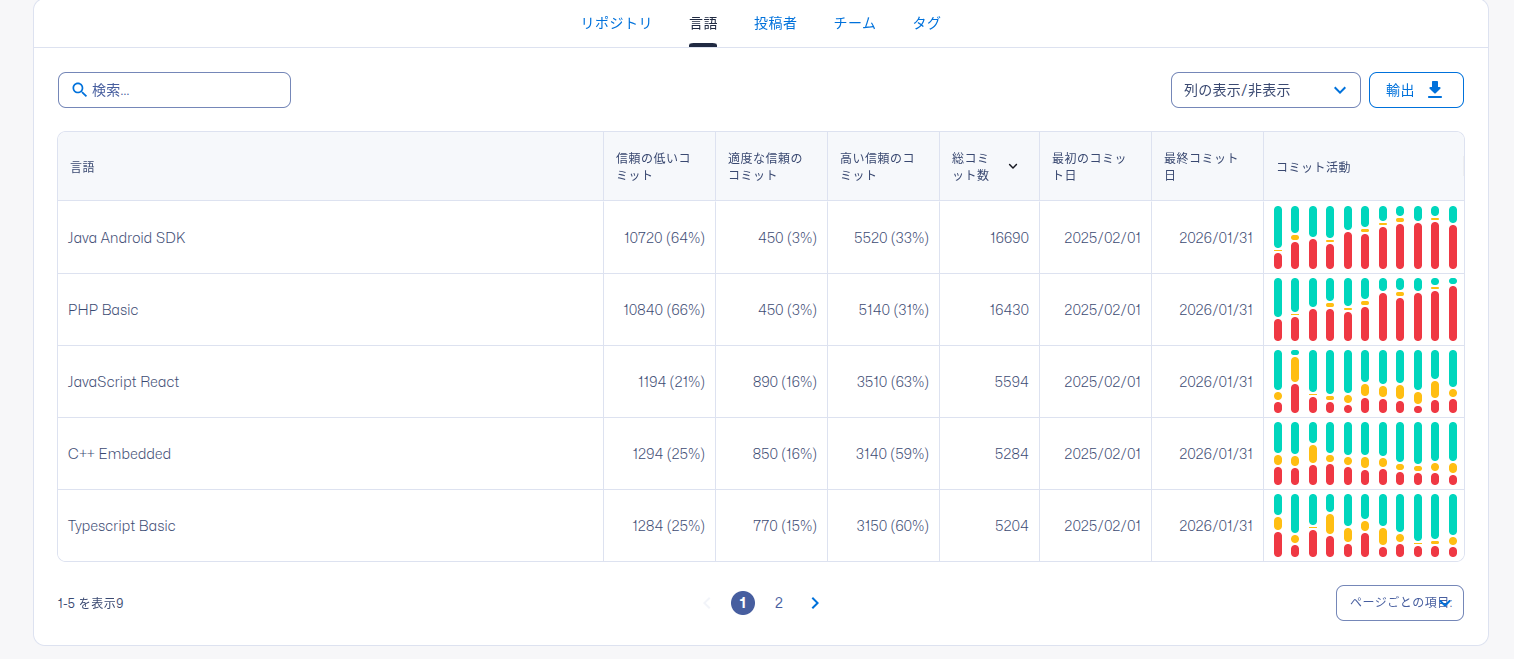
Task: Sort by 信頼の低いコミット column header
Action: (x=653, y=167)
